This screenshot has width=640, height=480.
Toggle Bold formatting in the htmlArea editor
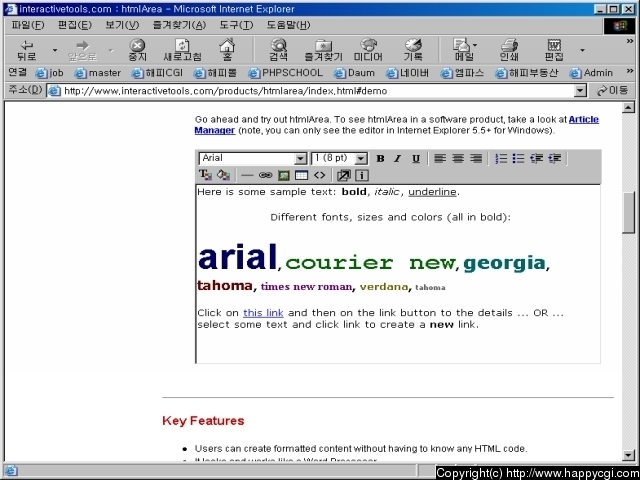click(x=380, y=159)
